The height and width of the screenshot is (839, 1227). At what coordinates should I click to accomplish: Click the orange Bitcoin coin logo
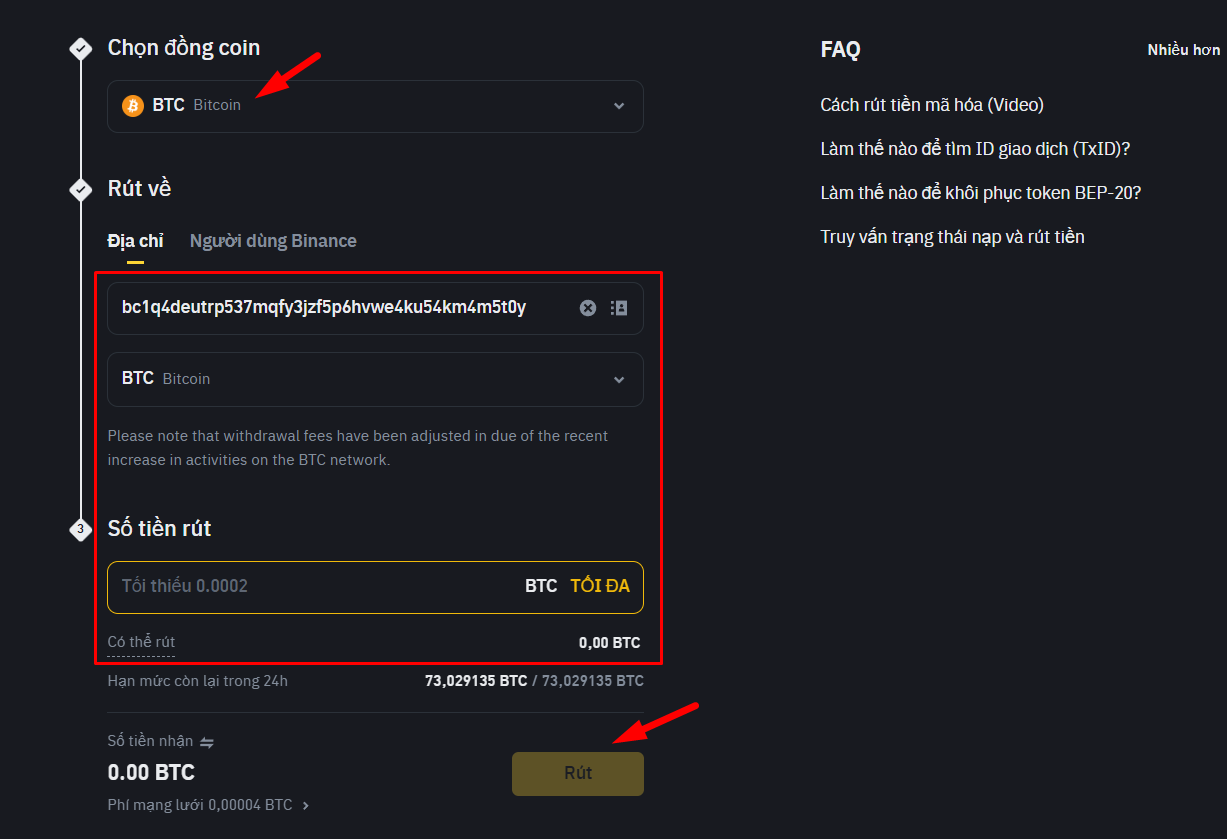(133, 105)
